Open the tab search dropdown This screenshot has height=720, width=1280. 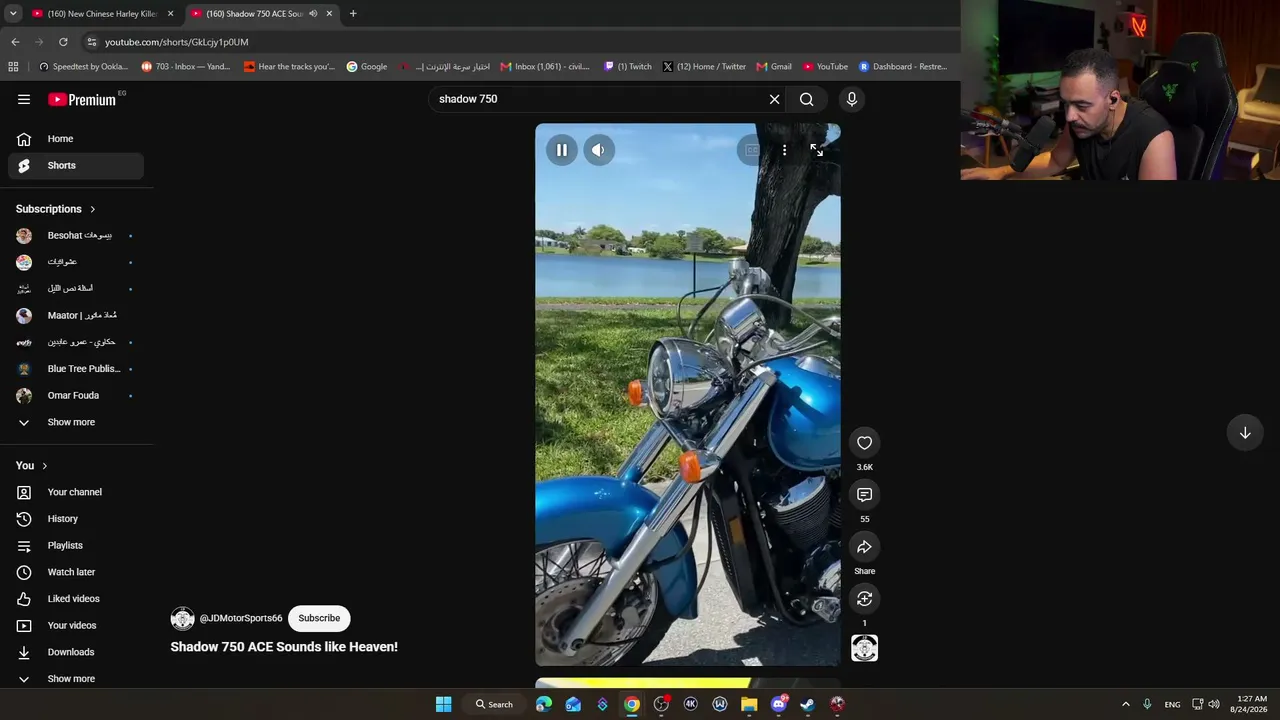coord(12,14)
